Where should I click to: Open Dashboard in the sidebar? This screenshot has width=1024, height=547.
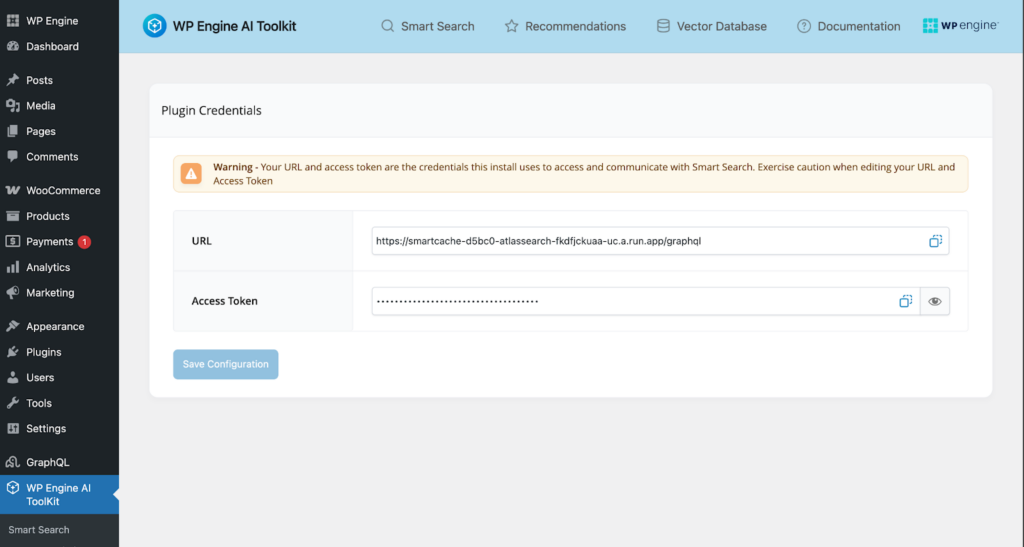pos(52,46)
